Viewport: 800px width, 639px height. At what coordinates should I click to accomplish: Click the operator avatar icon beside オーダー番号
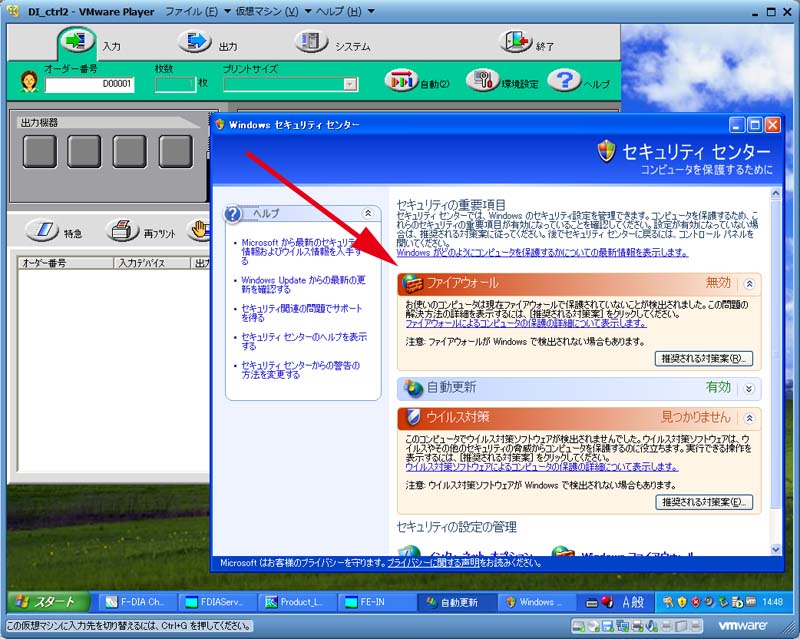click(x=29, y=82)
